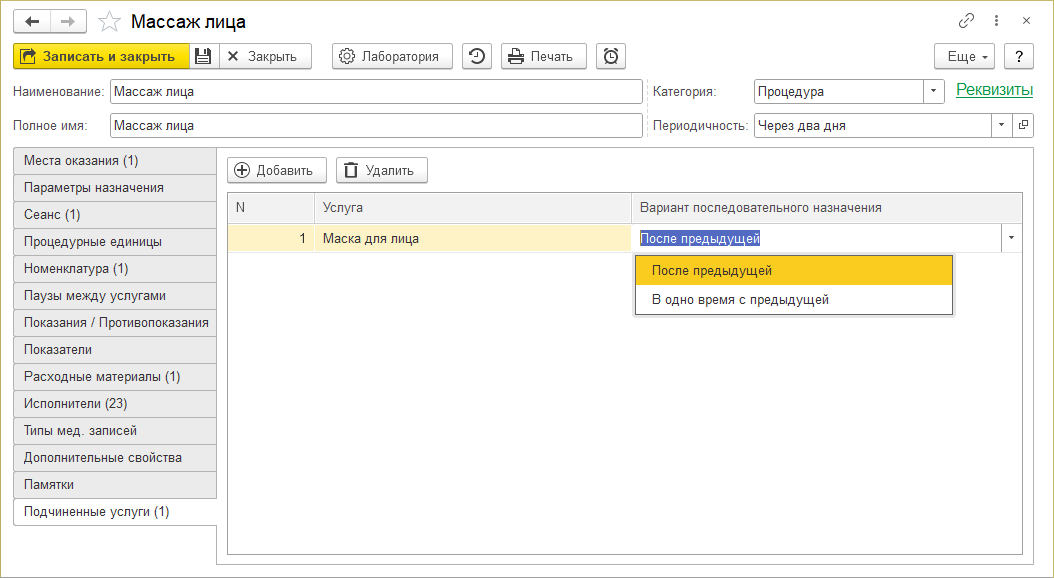
Task: Click the floppy disk save icon
Action: 203,56
